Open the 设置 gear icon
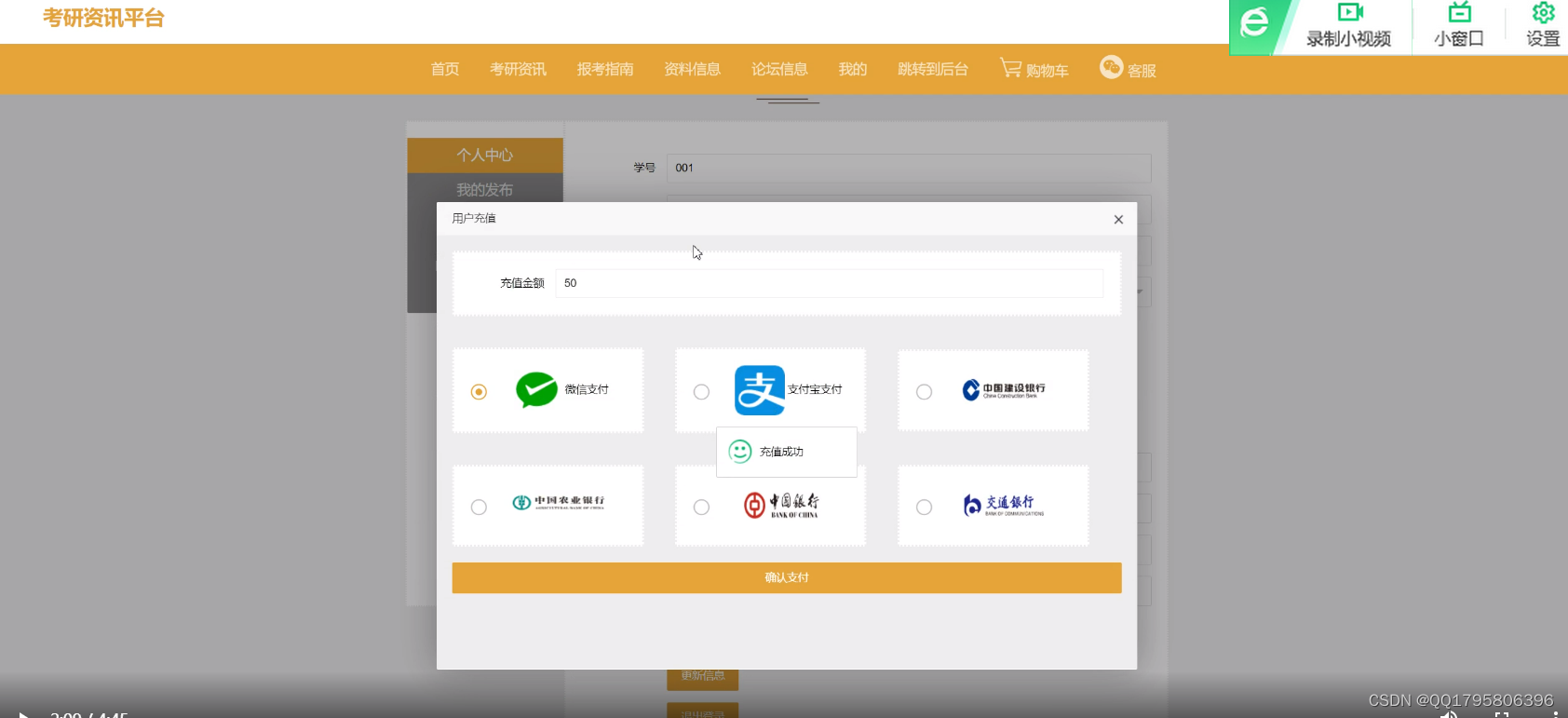The image size is (1568, 718). [x=1543, y=12]
